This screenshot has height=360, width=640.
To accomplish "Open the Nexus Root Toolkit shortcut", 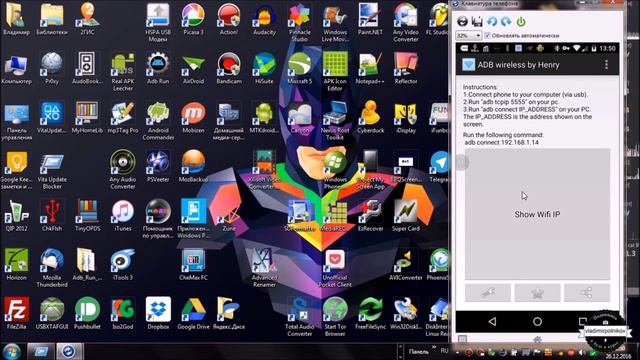I will click(335, 121).
